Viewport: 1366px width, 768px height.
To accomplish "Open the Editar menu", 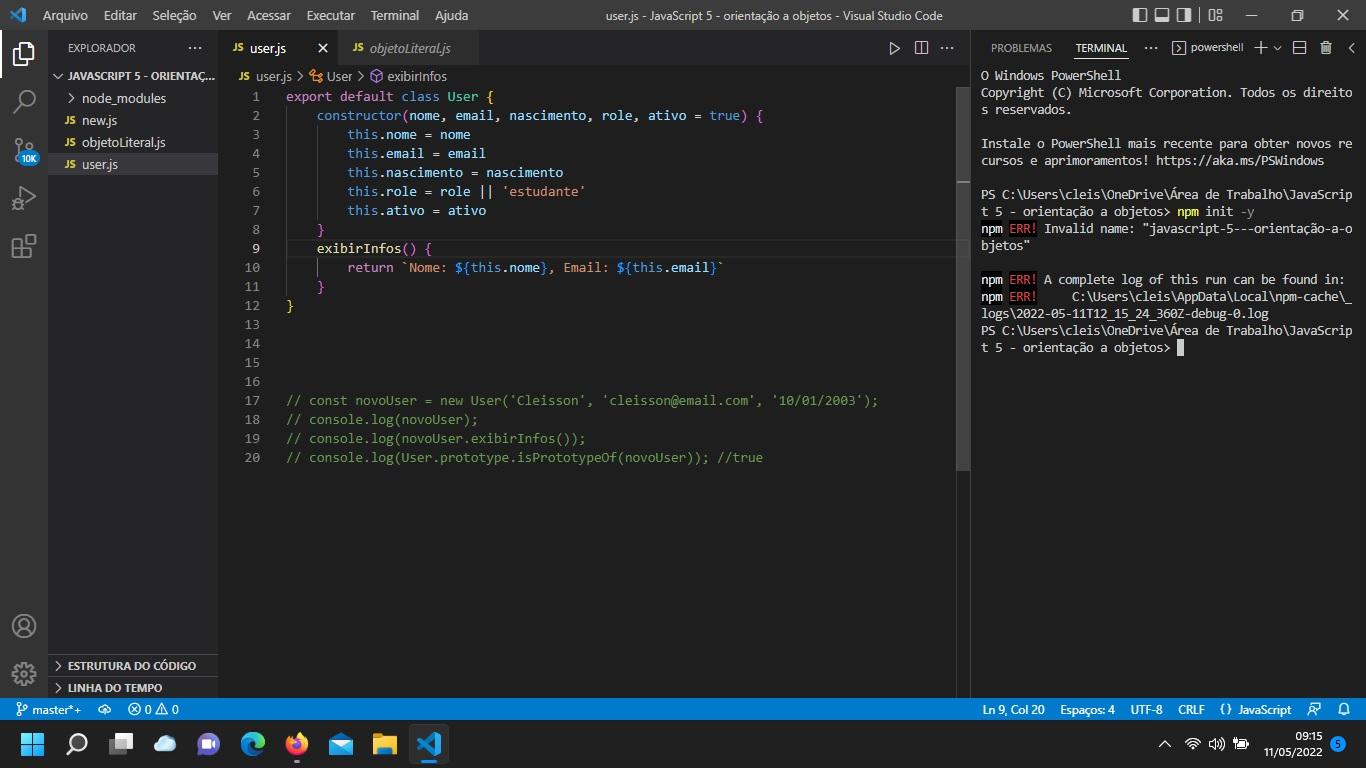I will (120, 15).
